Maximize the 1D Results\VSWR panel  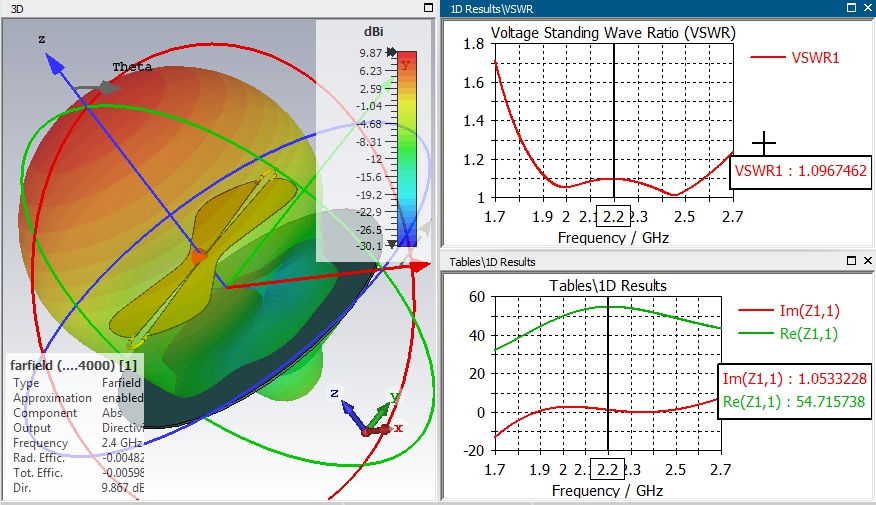tap(851, 7)
